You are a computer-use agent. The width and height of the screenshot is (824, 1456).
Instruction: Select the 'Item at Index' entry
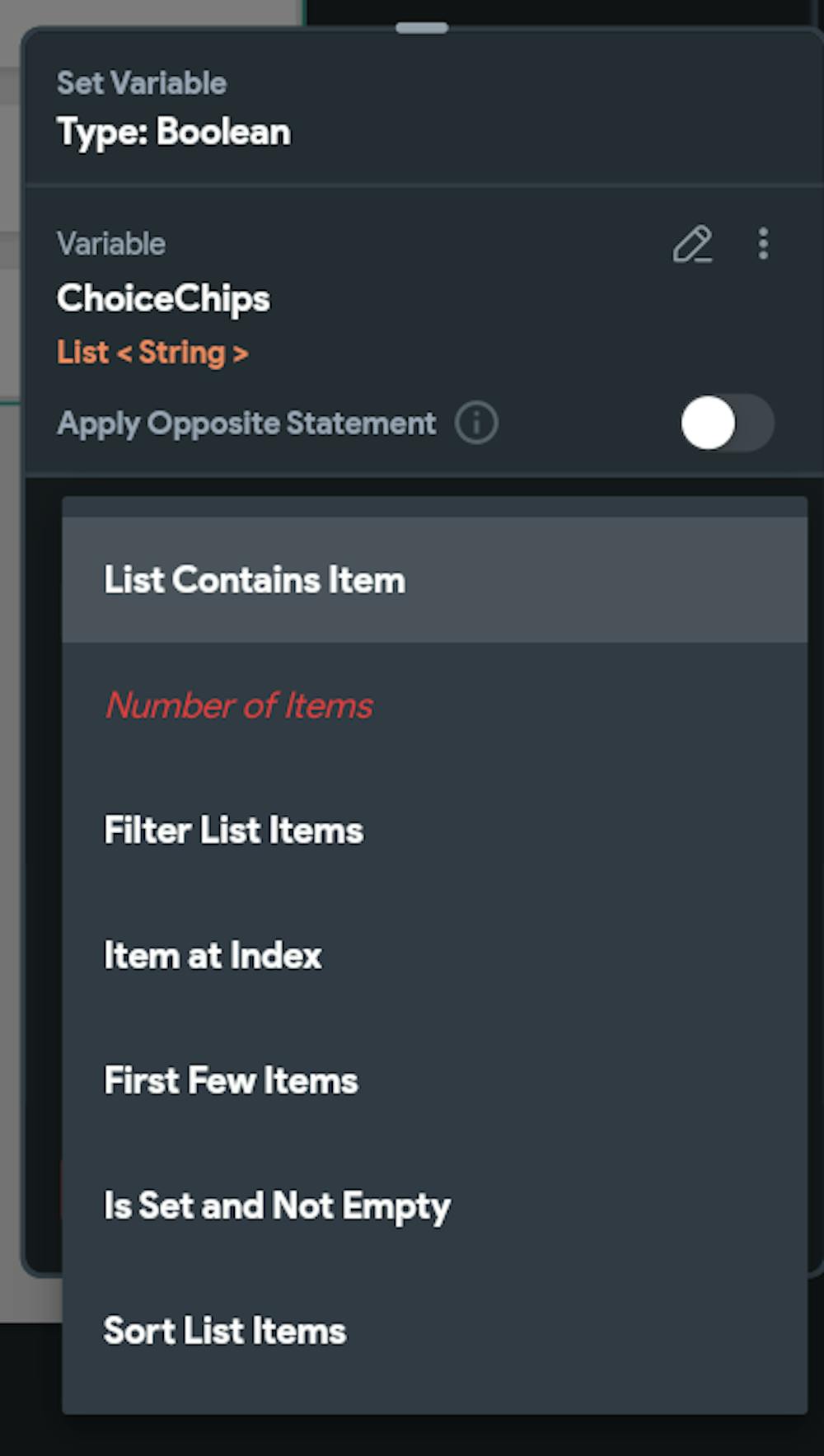point(213,956)
